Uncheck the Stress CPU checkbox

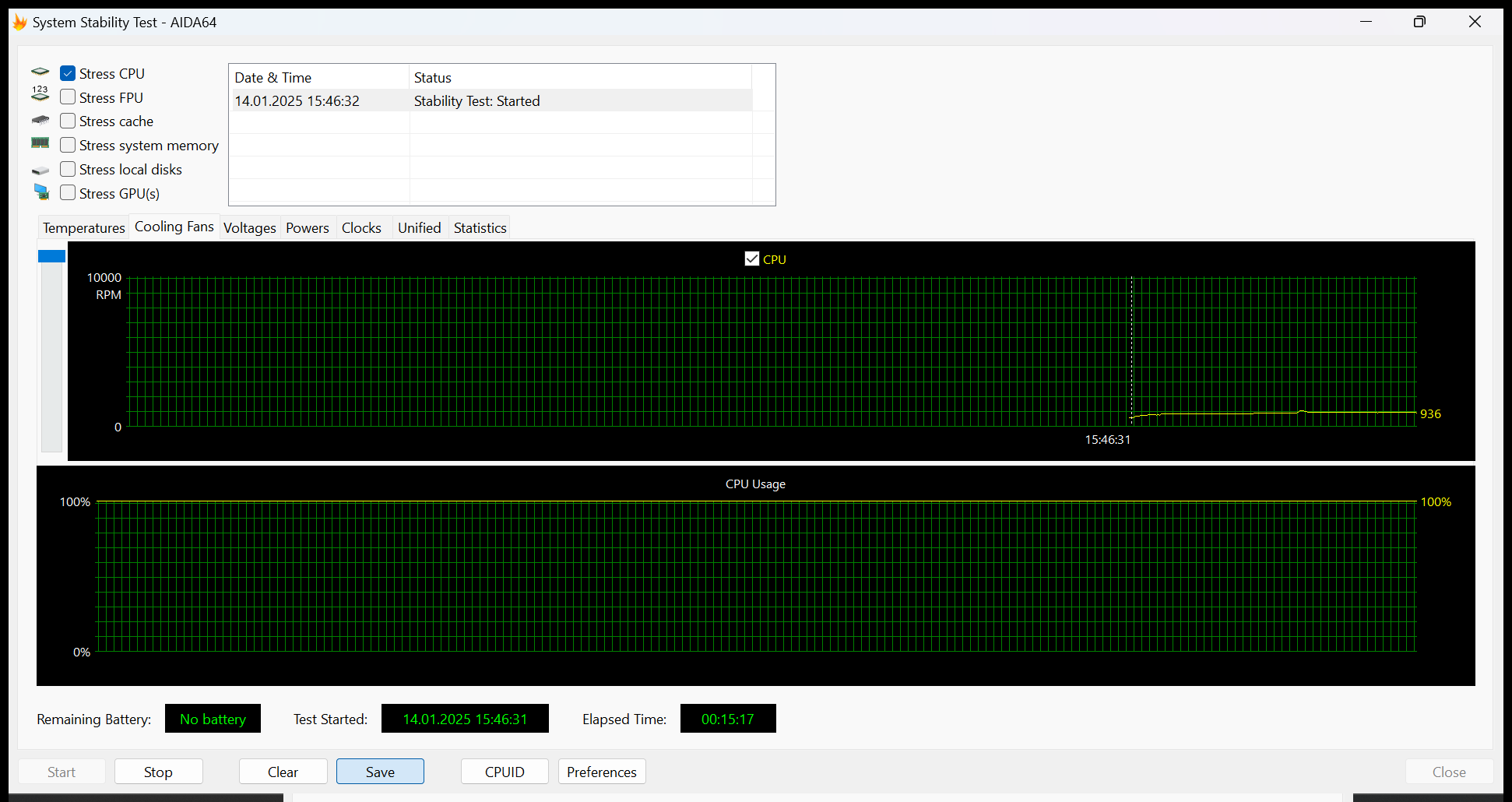(68, 73)
